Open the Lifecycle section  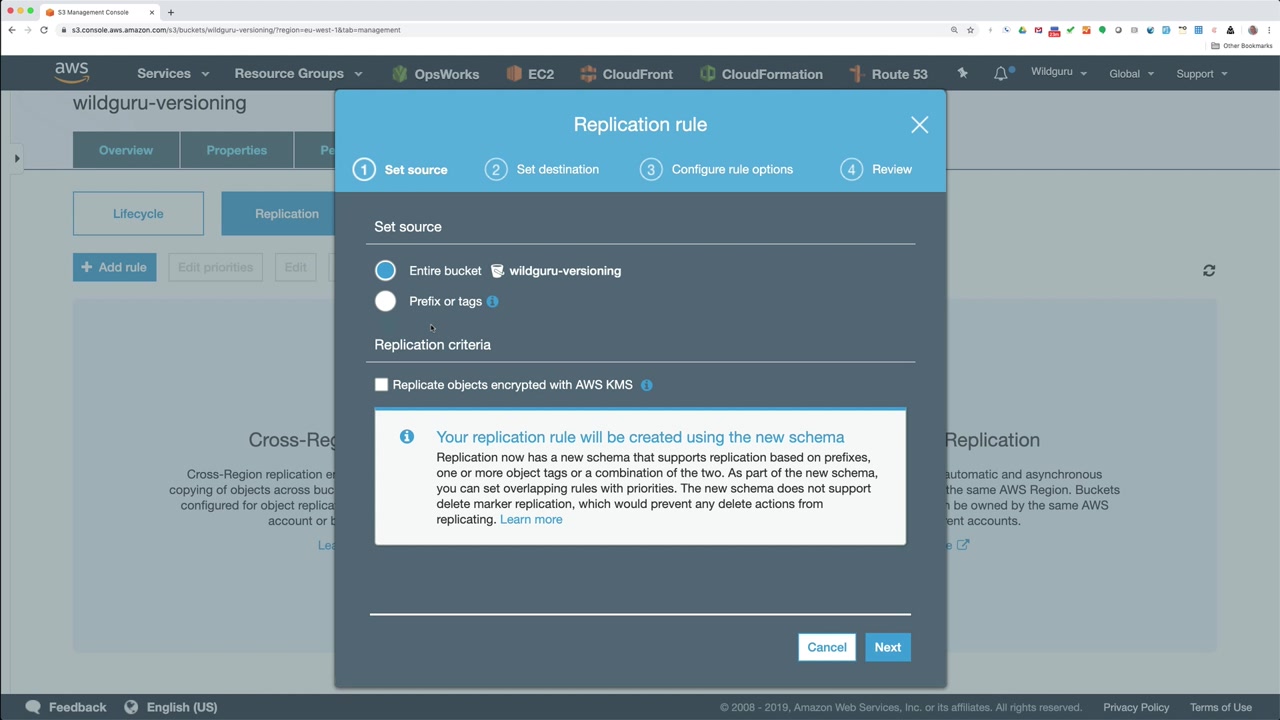tap(138, 214)
